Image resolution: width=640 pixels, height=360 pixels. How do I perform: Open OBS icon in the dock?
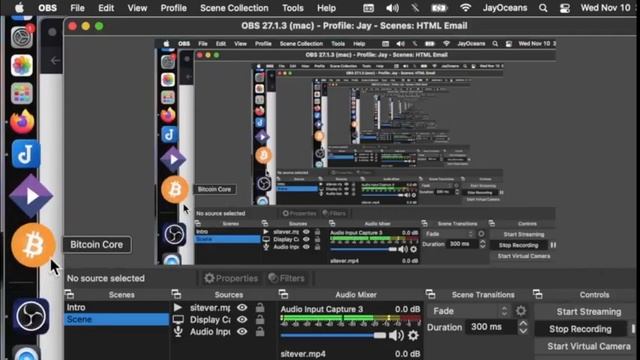(x=31, y=316)
